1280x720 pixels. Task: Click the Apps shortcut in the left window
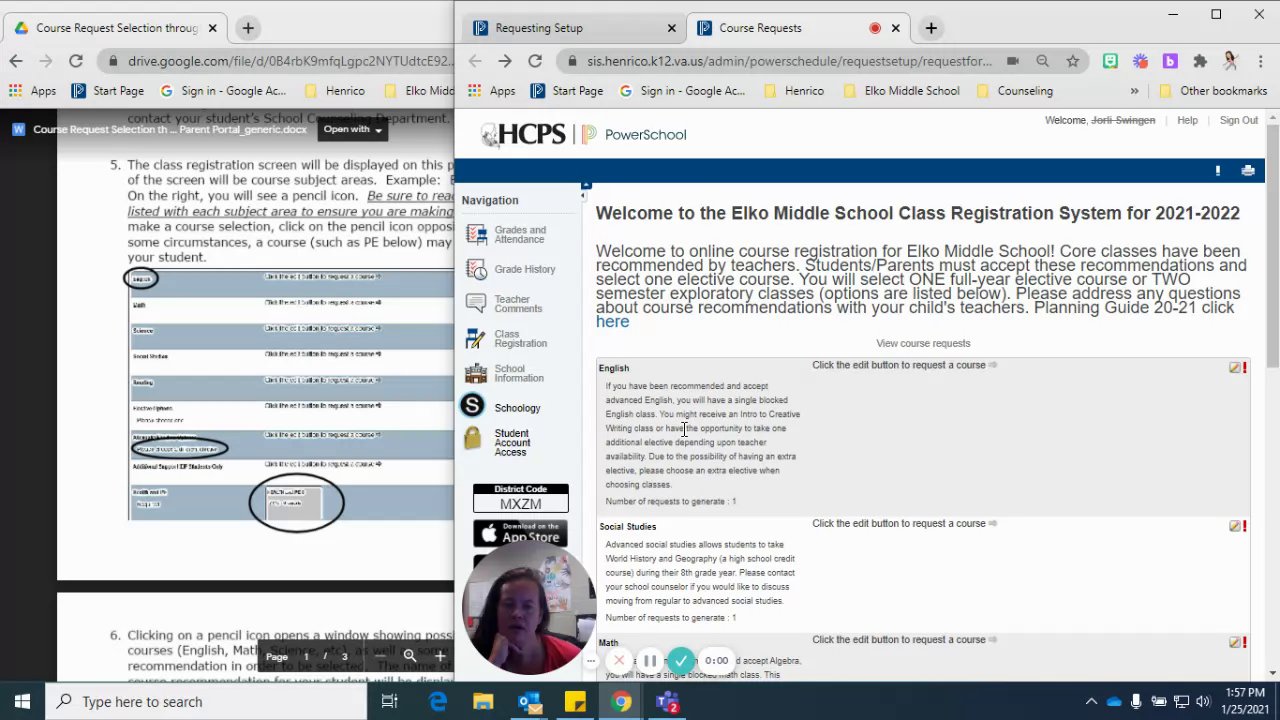(33, 91)
